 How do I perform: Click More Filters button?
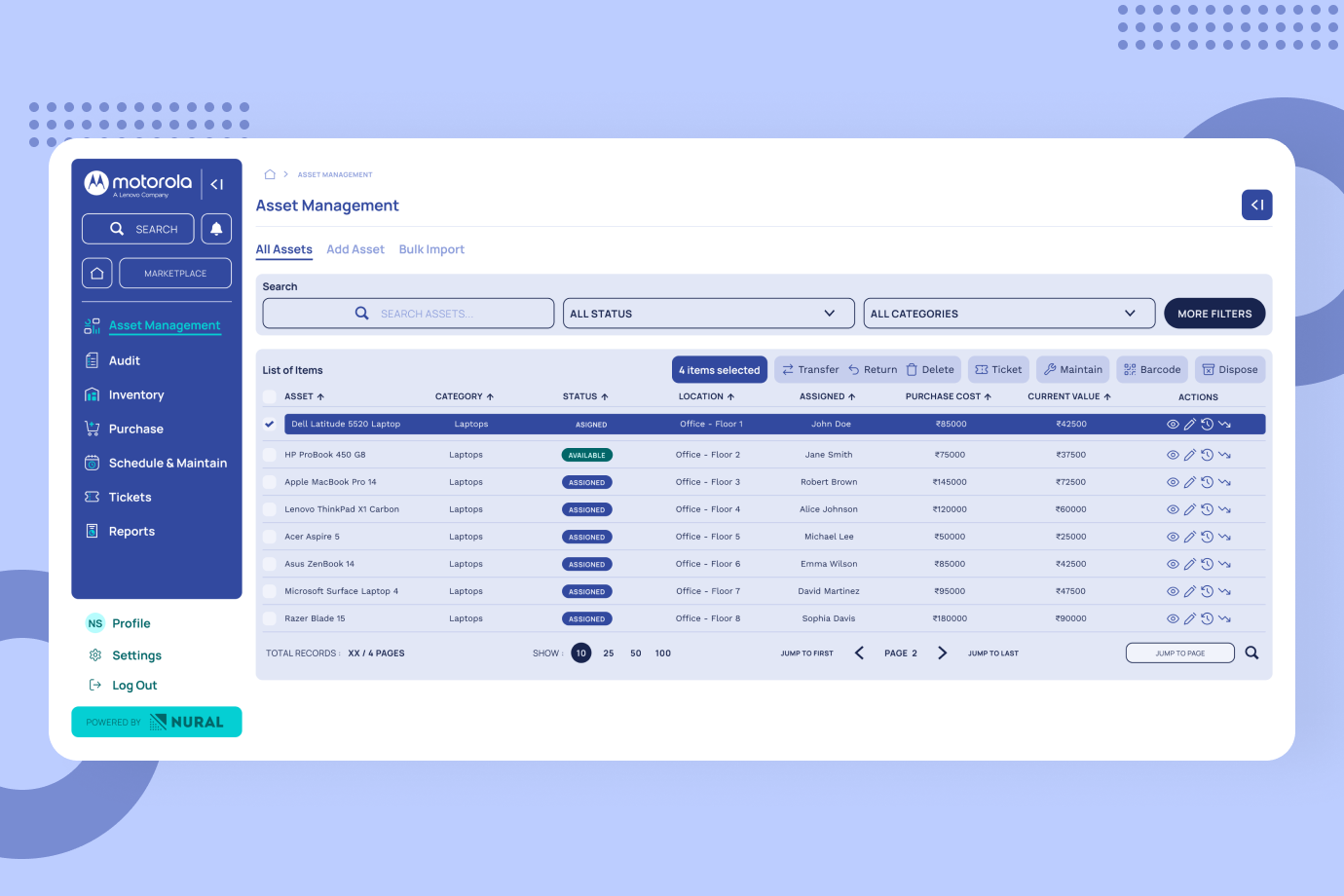pyautogui.click(x=1214, y=314)
